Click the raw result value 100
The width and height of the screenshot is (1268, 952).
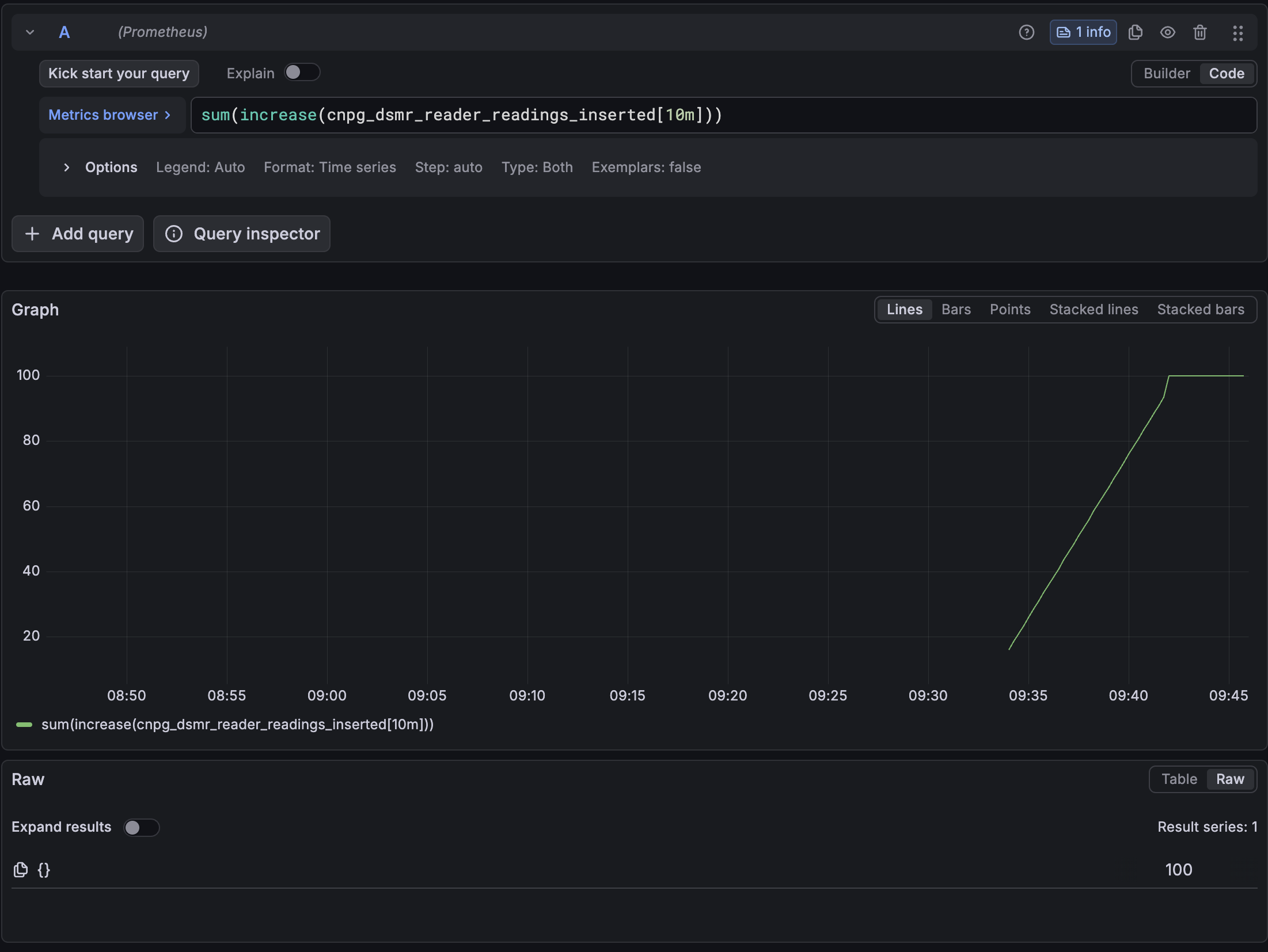click(x=1179, y=870)
